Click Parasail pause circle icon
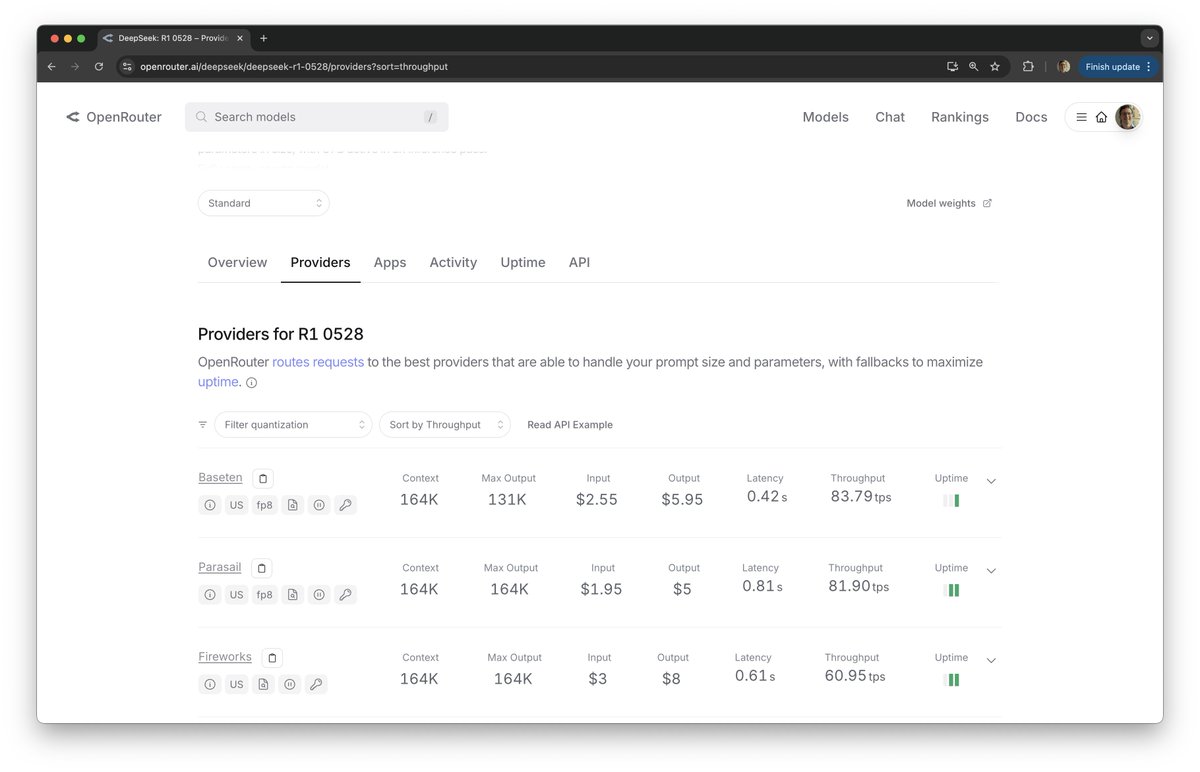Image resolution: width=1200 pixels, height=772 pixels. (x=319, y=594)
